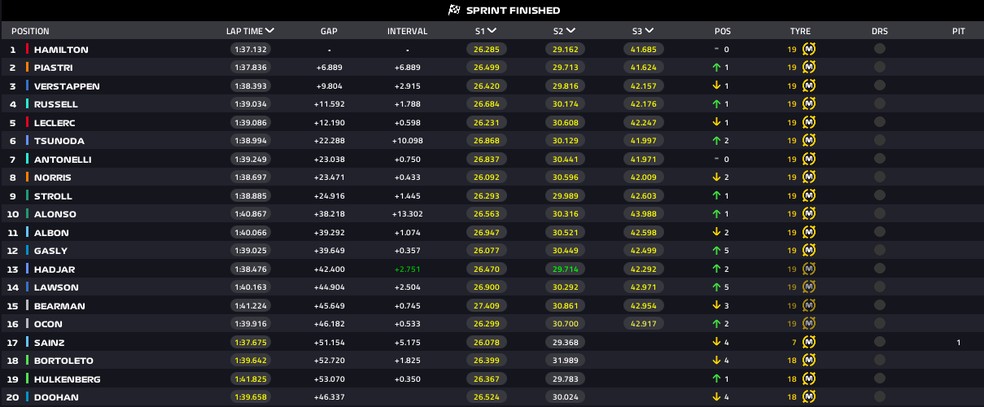Screen dimensions: 984x407
Task: Click driver name Leclerc
Action: point(55,122)
